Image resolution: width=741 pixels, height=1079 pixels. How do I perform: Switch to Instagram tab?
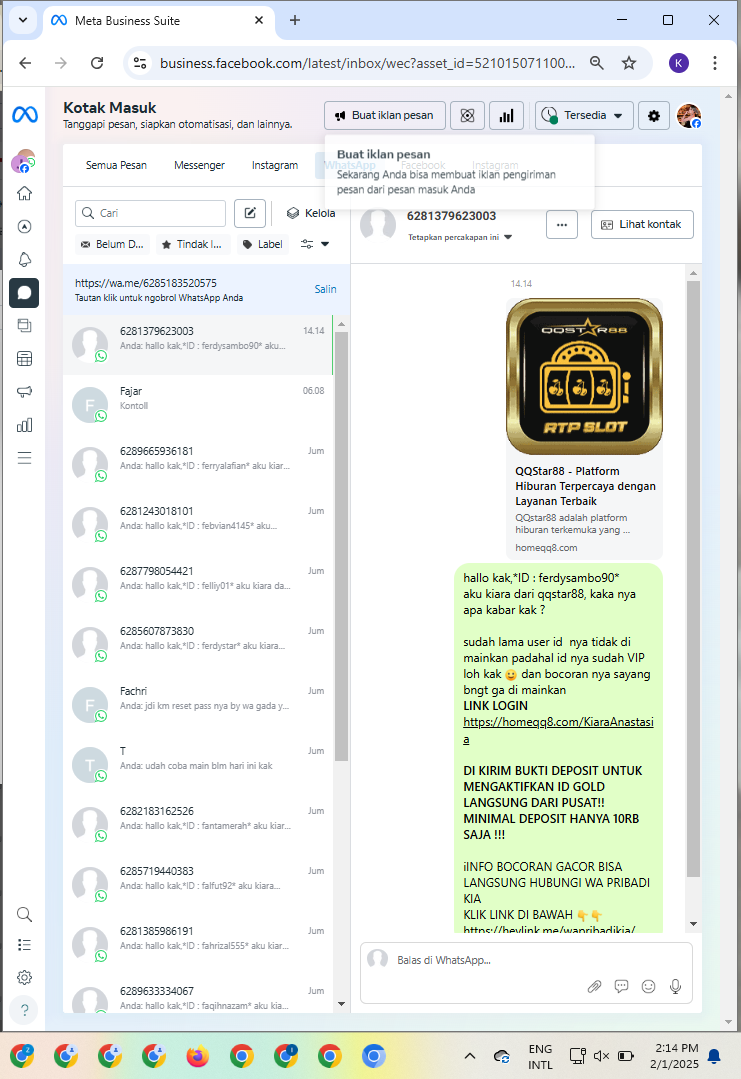(x=275, y=165)
